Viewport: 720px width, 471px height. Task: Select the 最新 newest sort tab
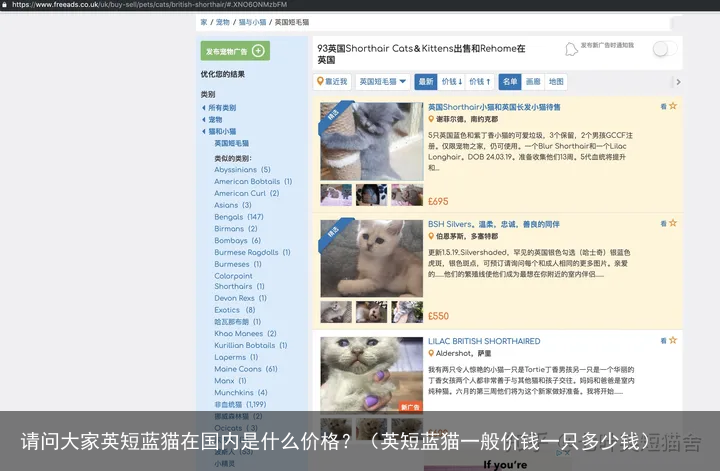pos(426,82)
